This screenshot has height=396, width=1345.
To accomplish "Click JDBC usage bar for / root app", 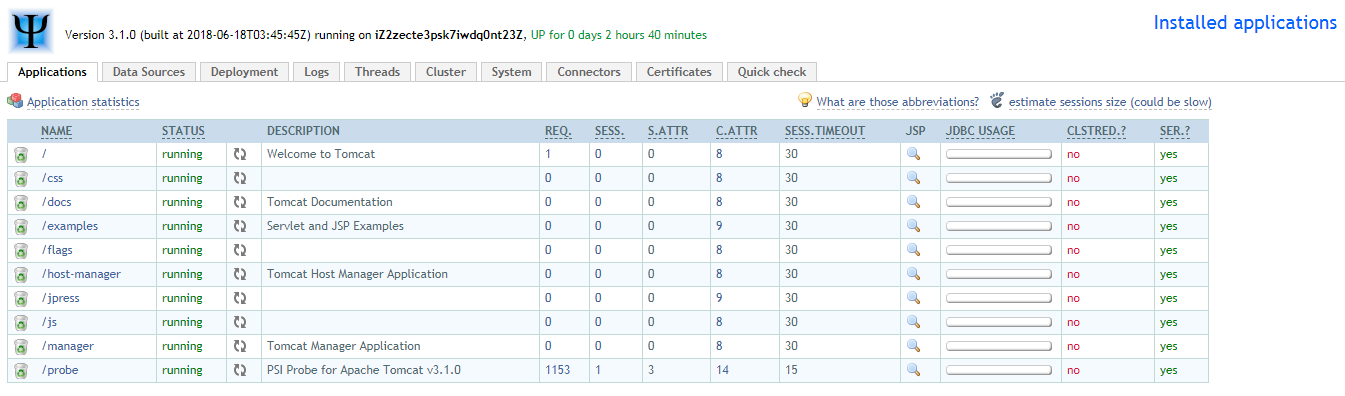I will [999, 155].
